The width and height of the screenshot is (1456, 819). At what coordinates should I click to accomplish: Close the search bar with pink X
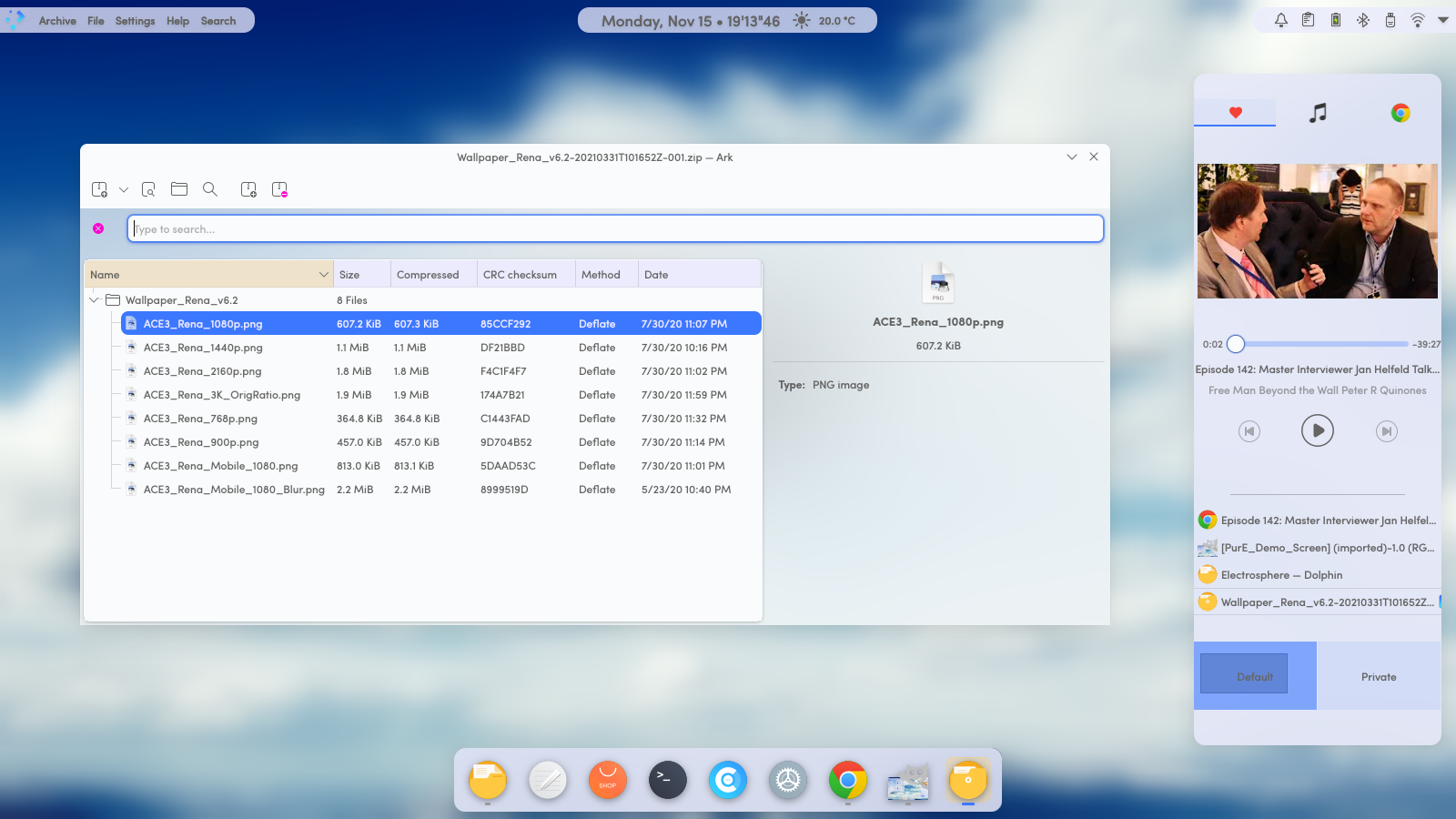tap(98, 228)
